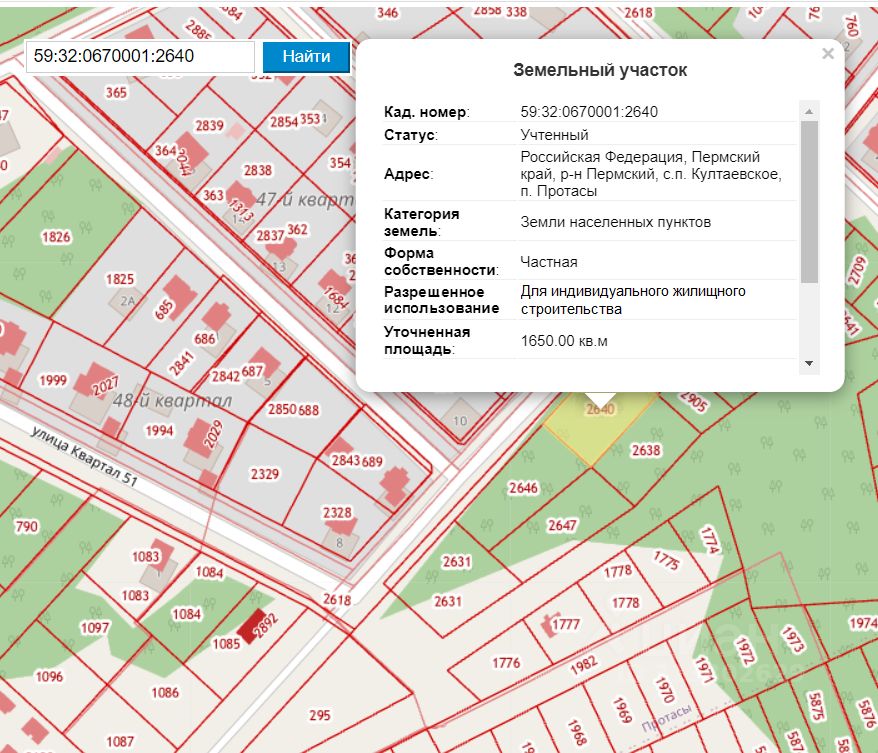Click parcel 1826 in the green area
This screenshot has height=753, width=878.
[x=56, y=237]
